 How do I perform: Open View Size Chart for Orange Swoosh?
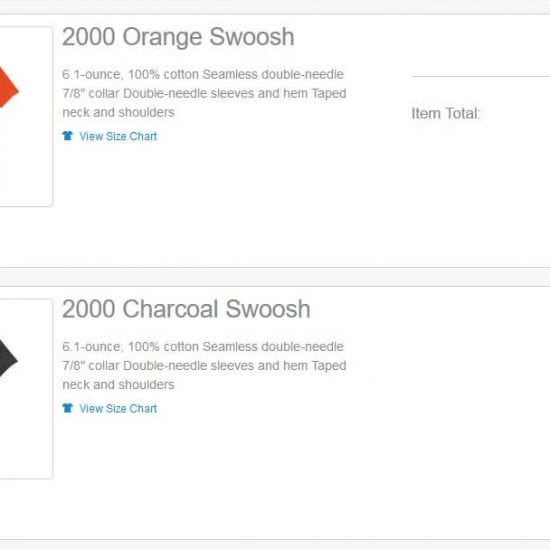(x=118, y=136)
